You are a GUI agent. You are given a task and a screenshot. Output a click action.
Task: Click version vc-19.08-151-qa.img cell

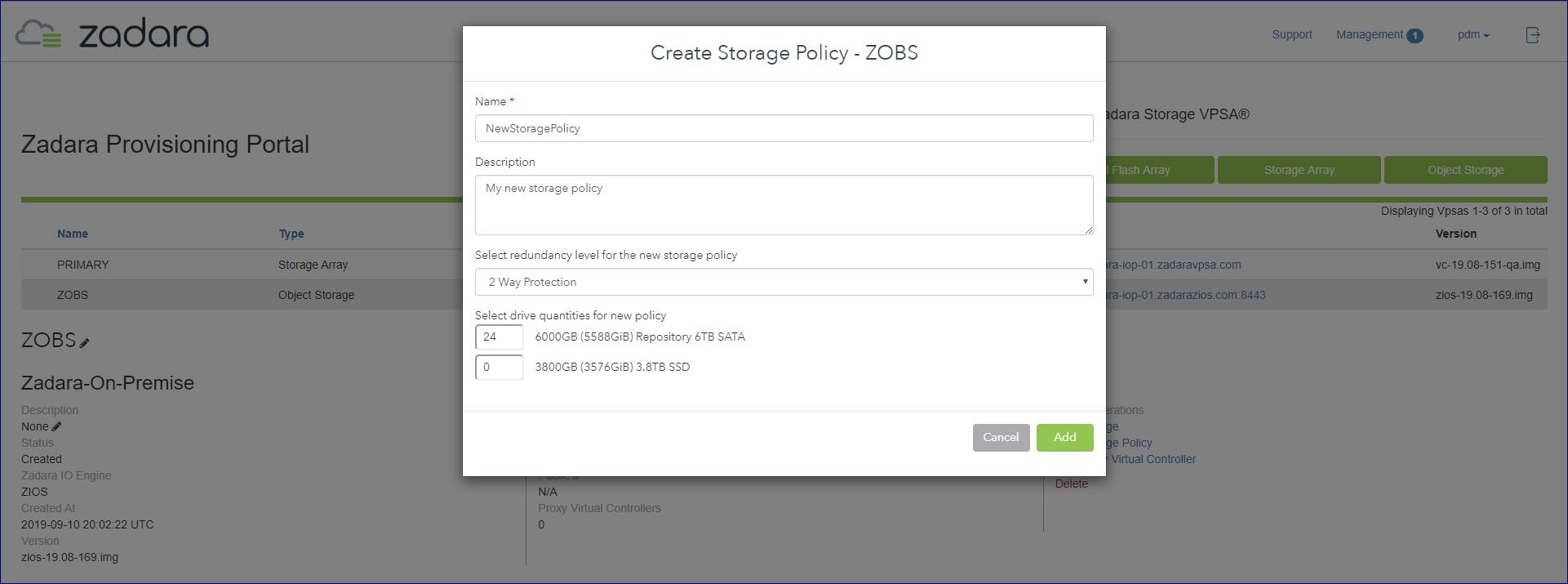(x=1488, y=265)
